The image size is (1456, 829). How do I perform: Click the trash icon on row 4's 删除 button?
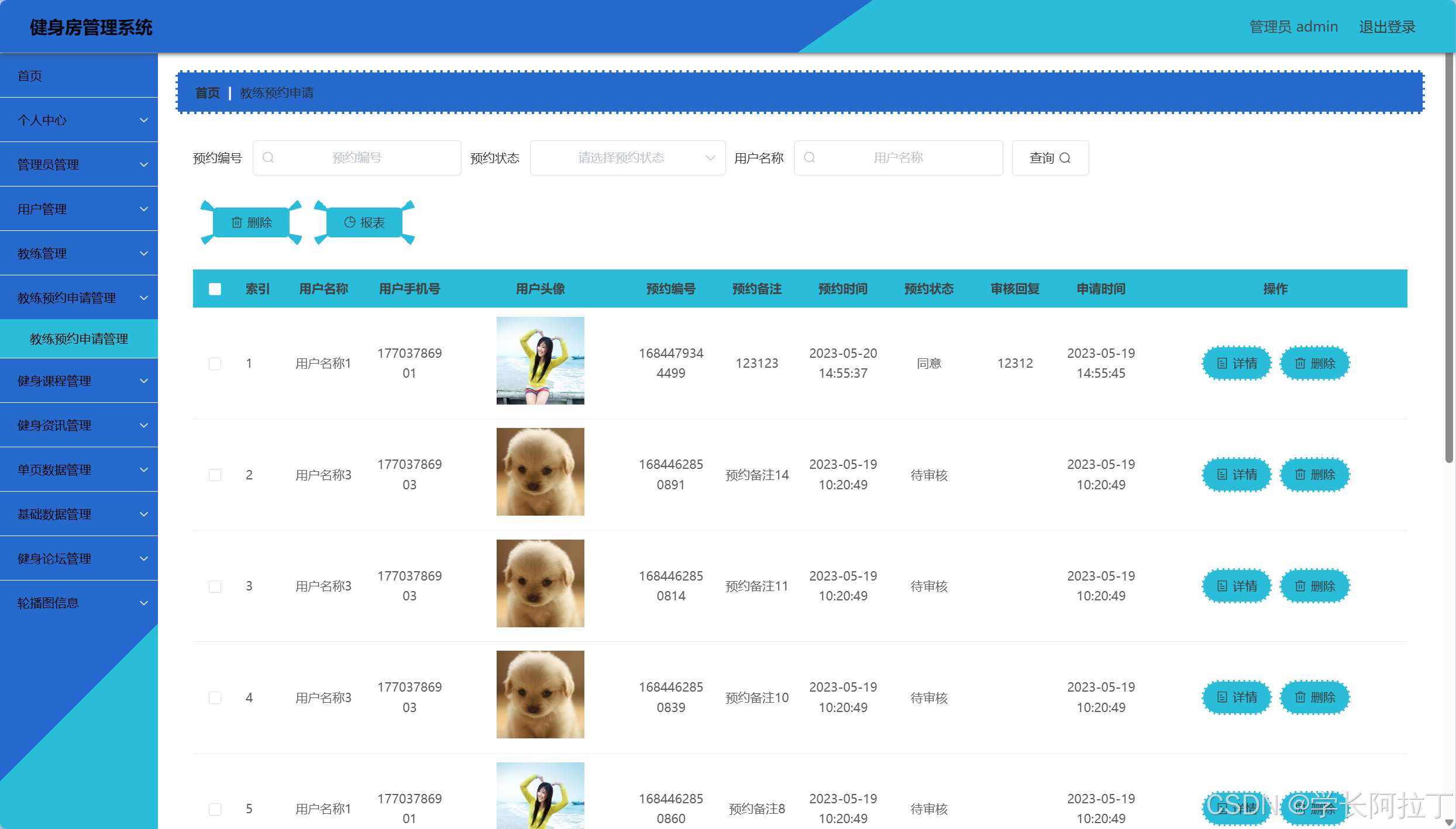pyautogui.click(x=1300, y=697)
